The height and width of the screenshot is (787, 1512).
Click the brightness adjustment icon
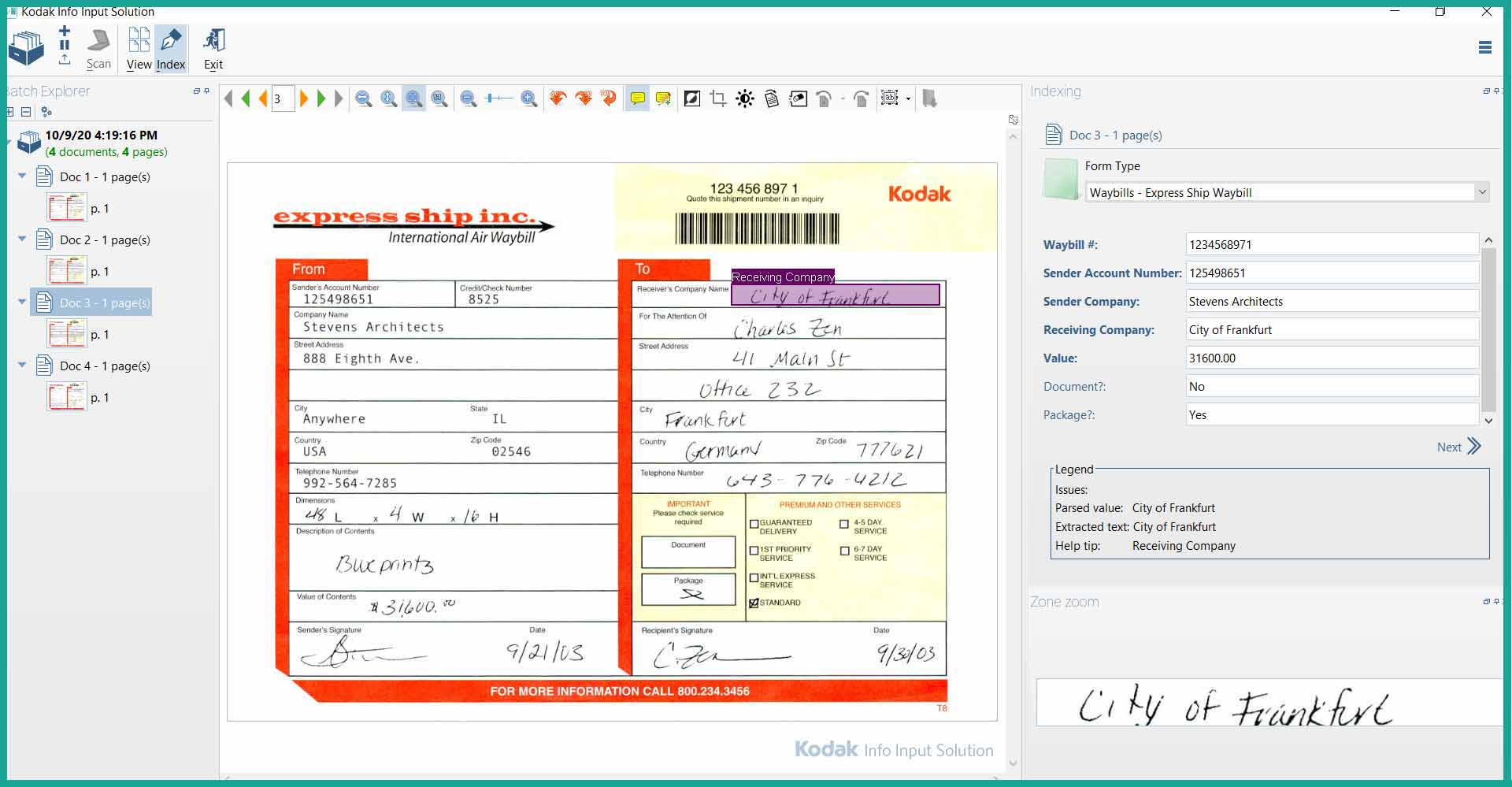pyautogui.click(x=743, y=98)
